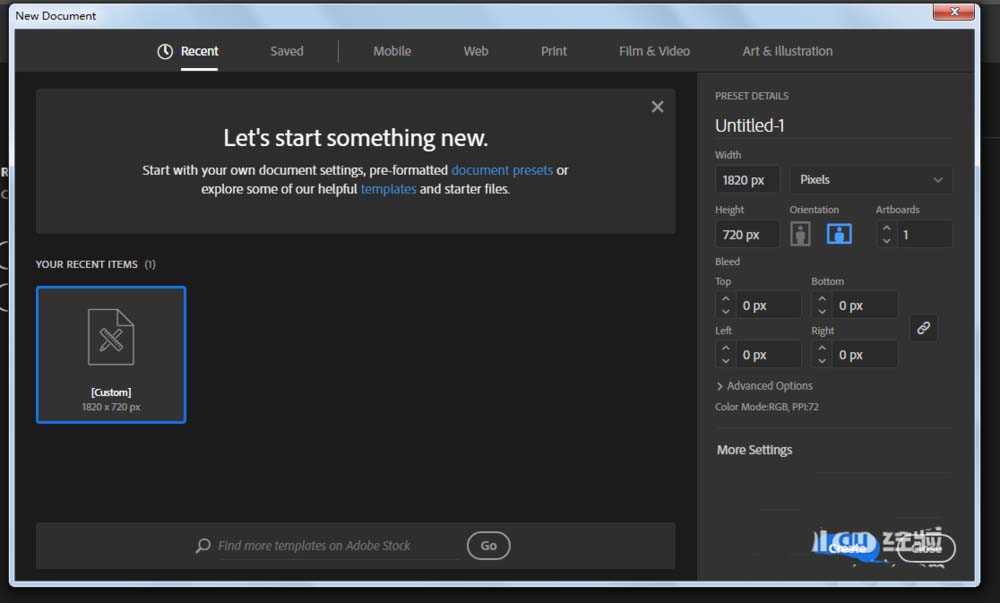Open the document presets link
Screen dimensions: 1000x603
click(502, 170)
